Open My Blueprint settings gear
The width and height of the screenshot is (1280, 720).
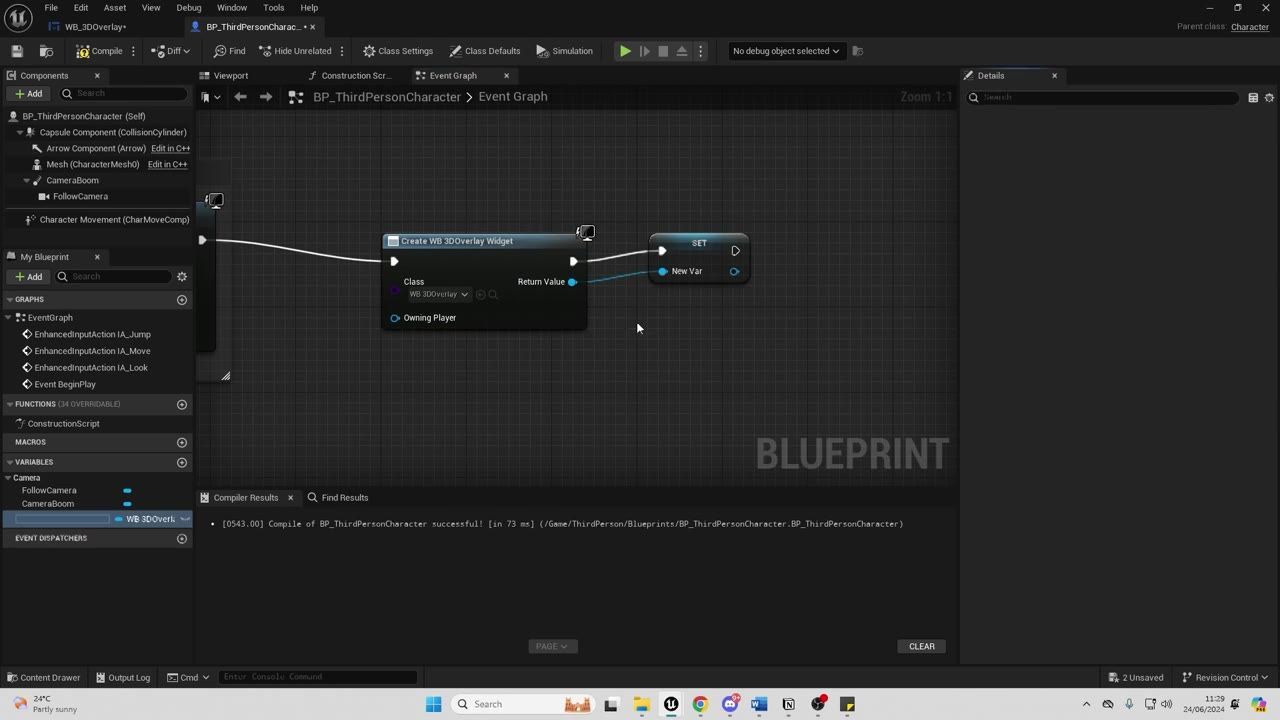click(182, 276)
